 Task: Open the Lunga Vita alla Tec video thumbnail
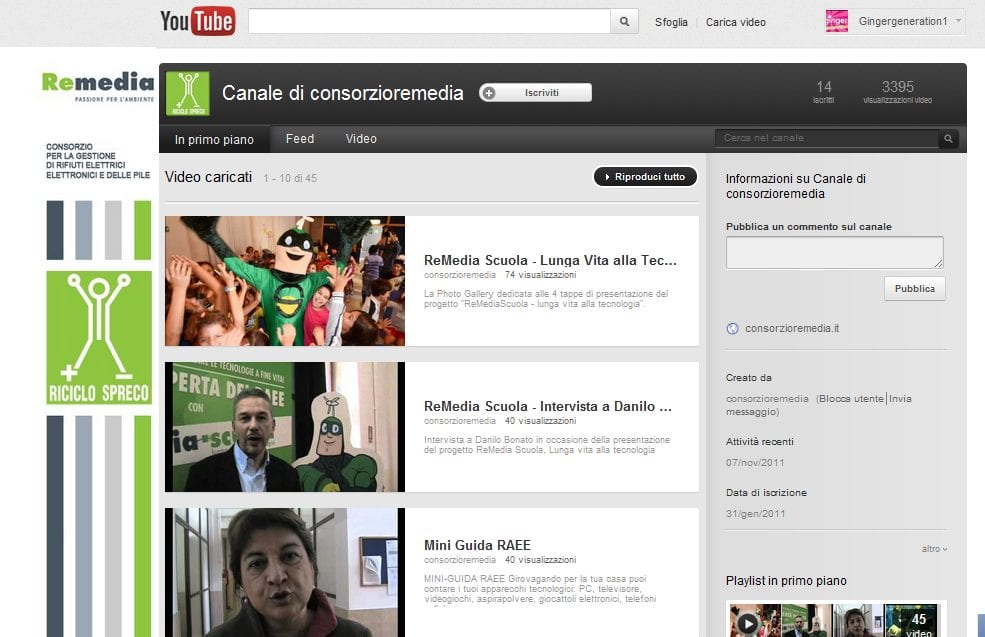(x=285, y=281)
